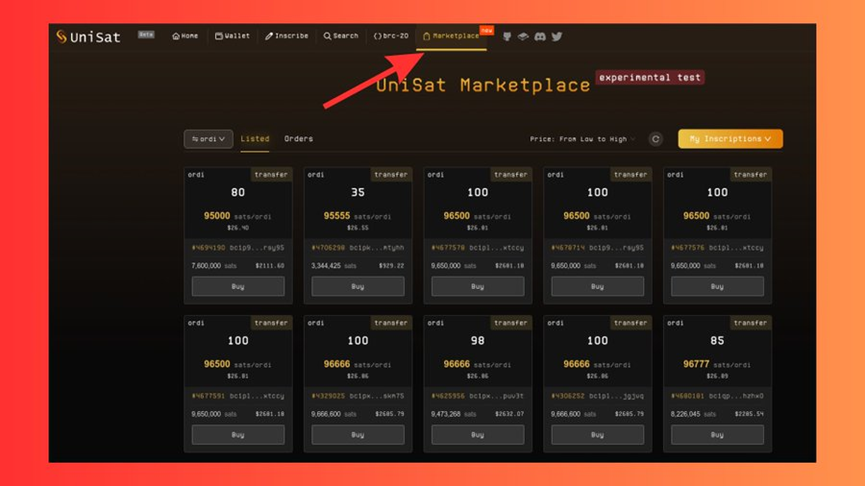
Task: Click the 9,473,268 sats total
Action: pos(453,414)
